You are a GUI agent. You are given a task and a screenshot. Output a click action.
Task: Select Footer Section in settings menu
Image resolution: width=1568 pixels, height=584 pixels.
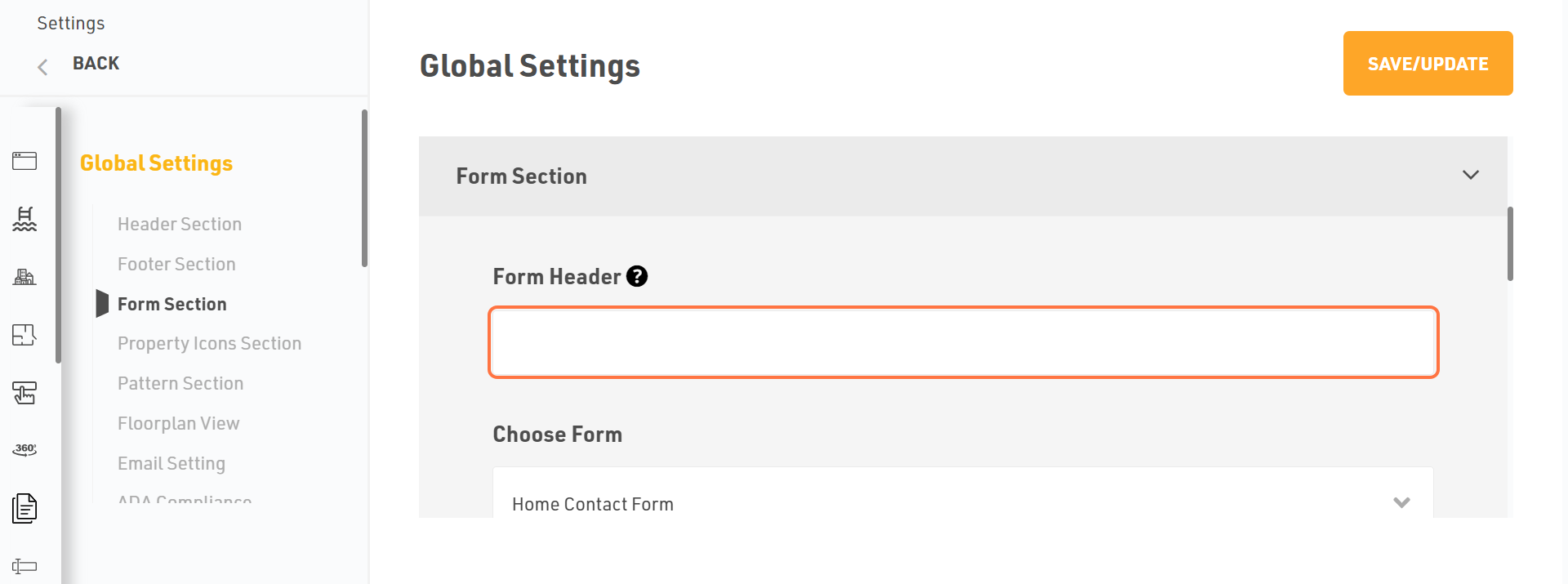point(176,264)
